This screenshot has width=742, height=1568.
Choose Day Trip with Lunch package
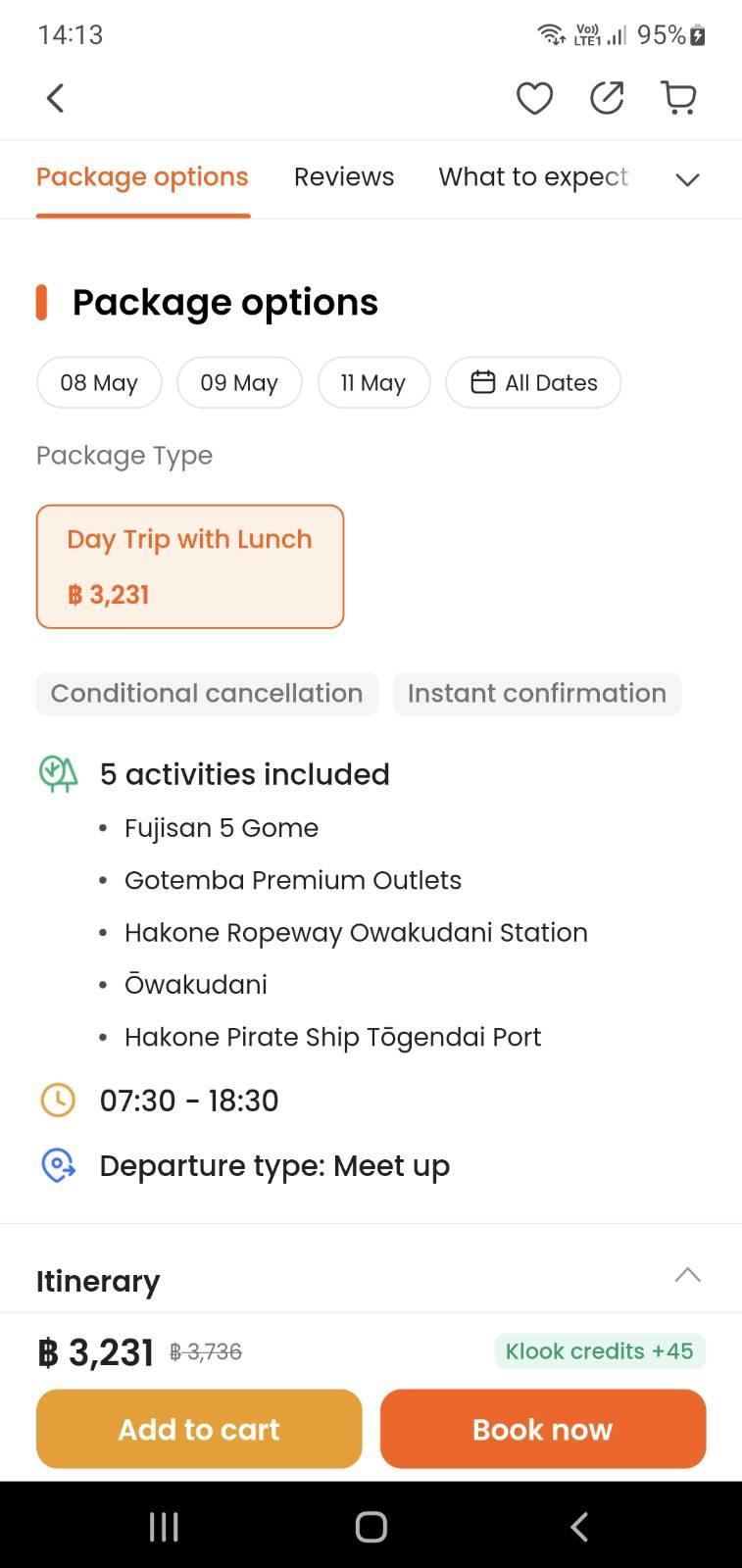tap(190, 566)
